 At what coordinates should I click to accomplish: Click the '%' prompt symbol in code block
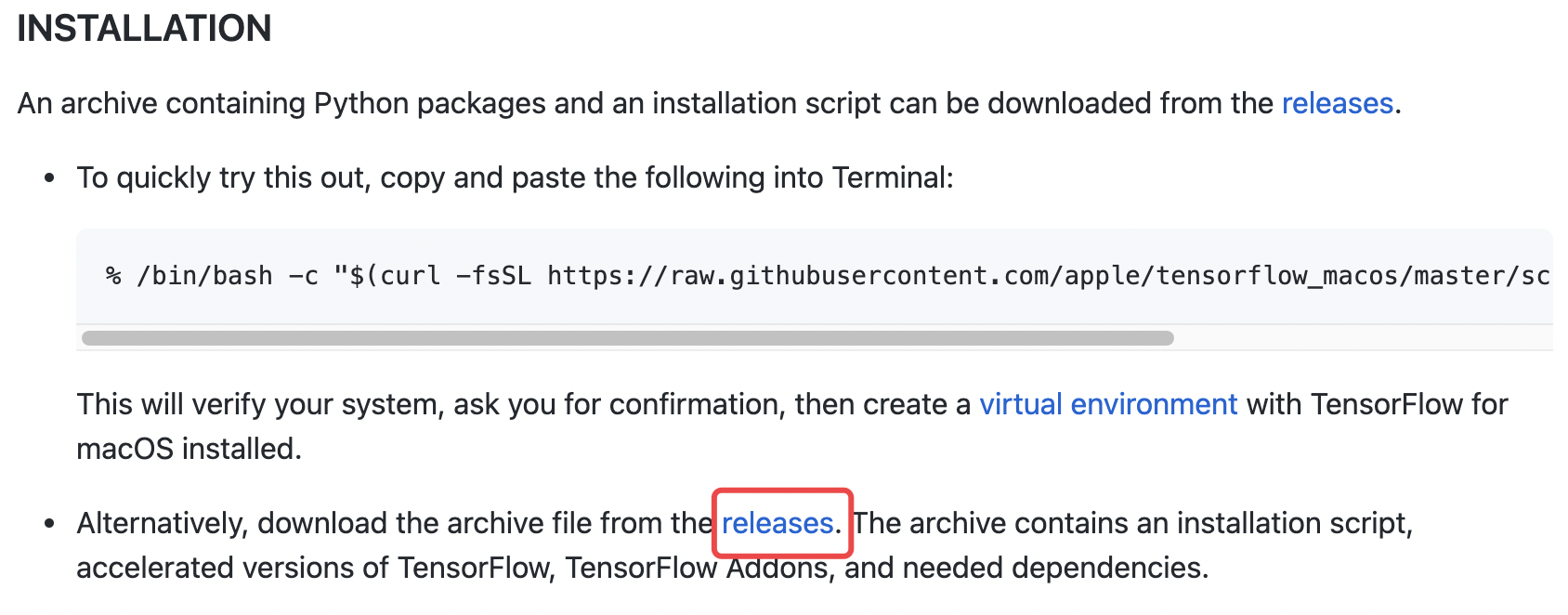pos(113,276)
